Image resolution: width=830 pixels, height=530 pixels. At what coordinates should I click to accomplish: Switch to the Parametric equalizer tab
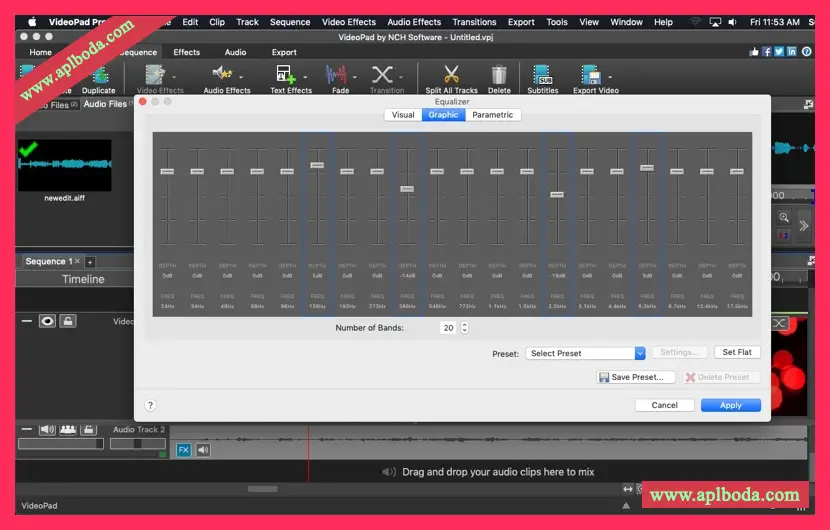point(492,115)
